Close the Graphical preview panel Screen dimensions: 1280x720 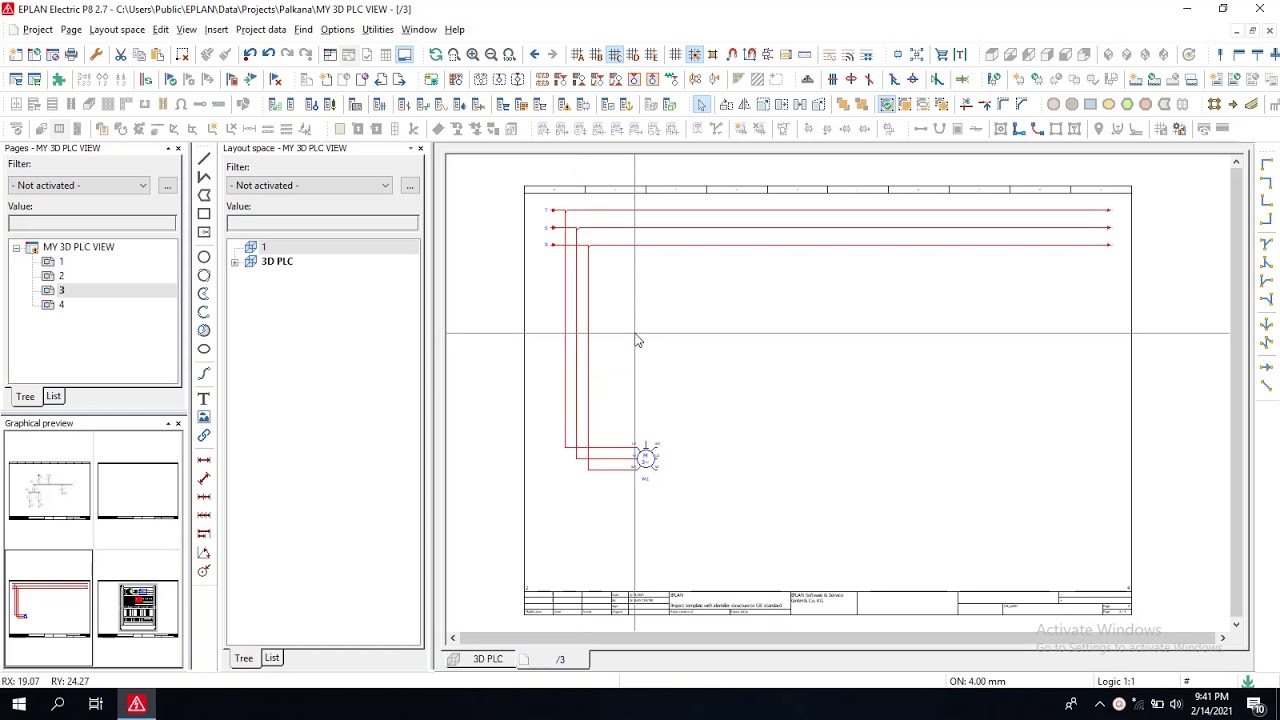tap(179, 423)
